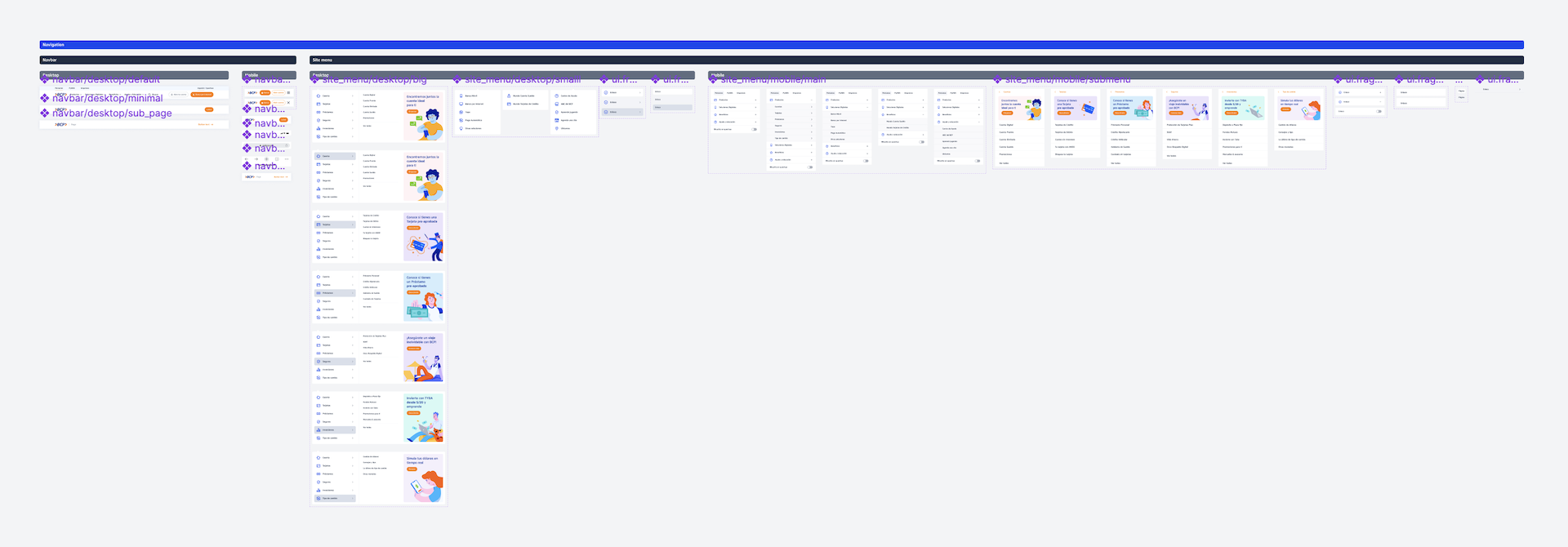Toggle switch at bottom of second mobile menu
Viewport: 1568px width, 547px height.
810,167
